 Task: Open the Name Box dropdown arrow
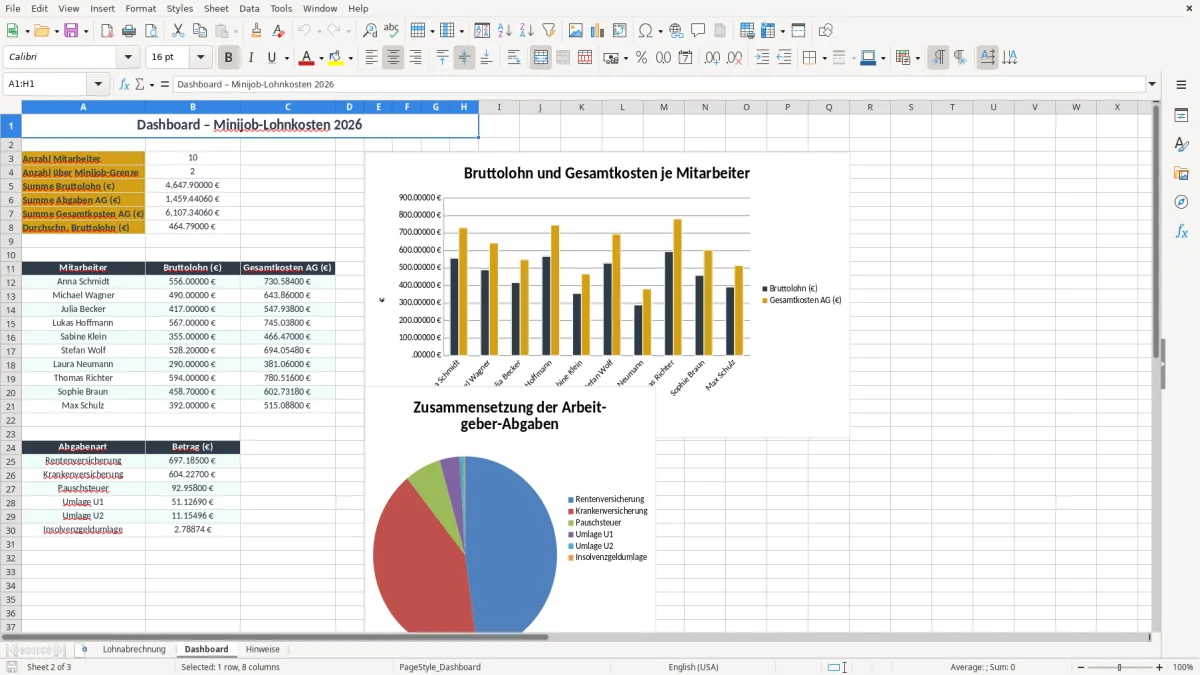pyautogui.click(x=98, y=84)
